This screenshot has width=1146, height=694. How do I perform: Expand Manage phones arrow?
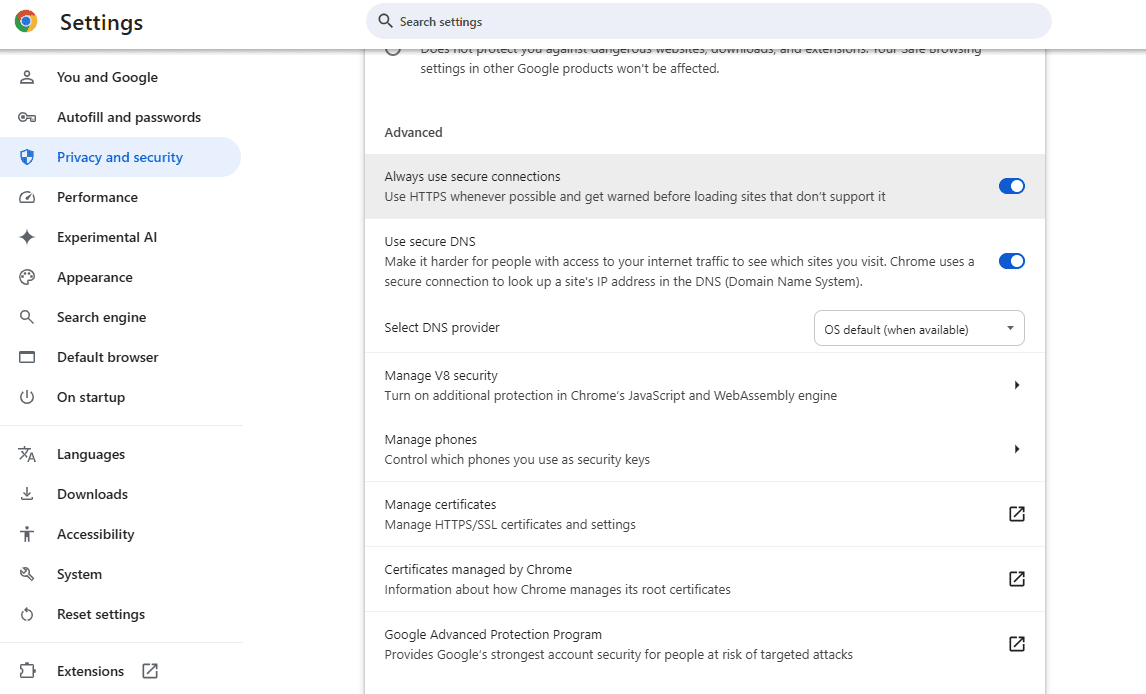click(1016, 449)
